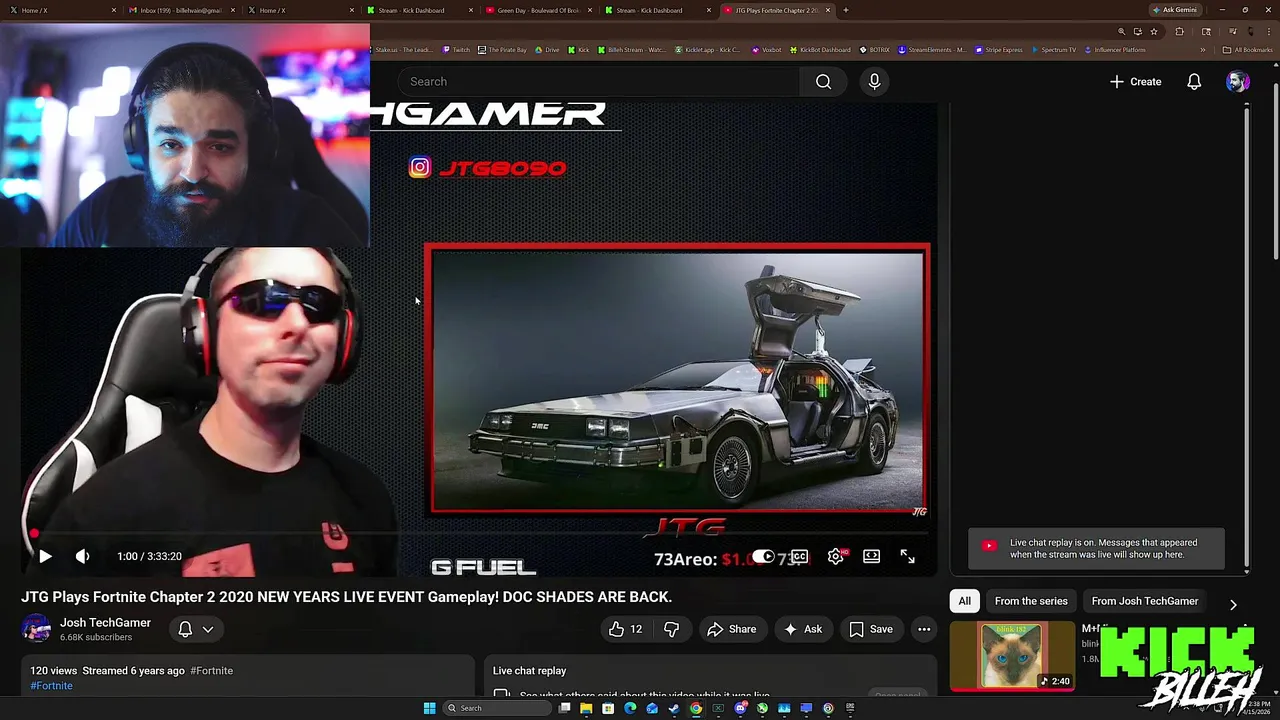The height and width of the screenshot is (720, 1280).
Task: Open the Josh TechGamer channel name link
Action: click(x=105, y=623)
